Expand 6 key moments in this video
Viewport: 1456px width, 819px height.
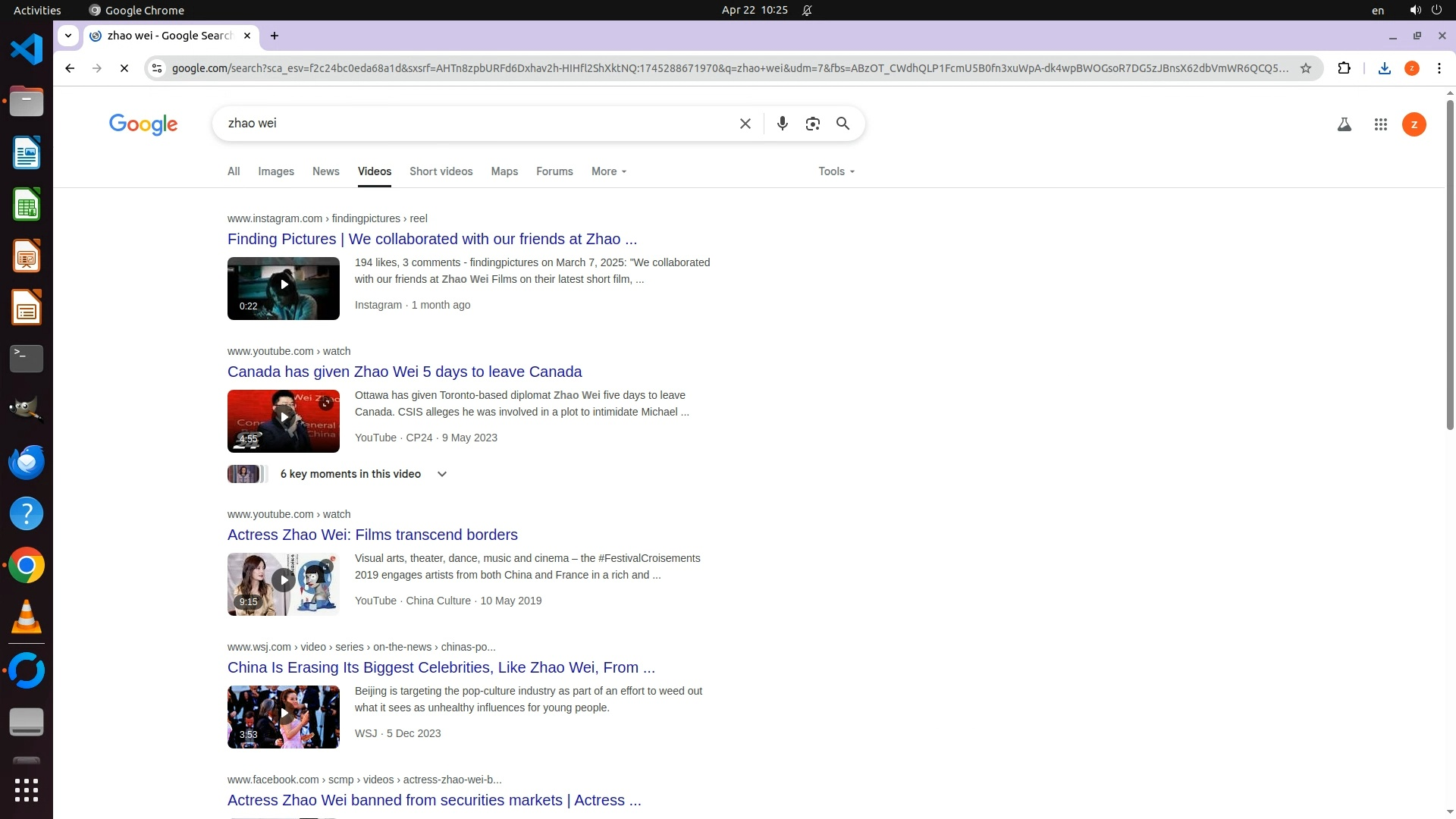point(441,474)
